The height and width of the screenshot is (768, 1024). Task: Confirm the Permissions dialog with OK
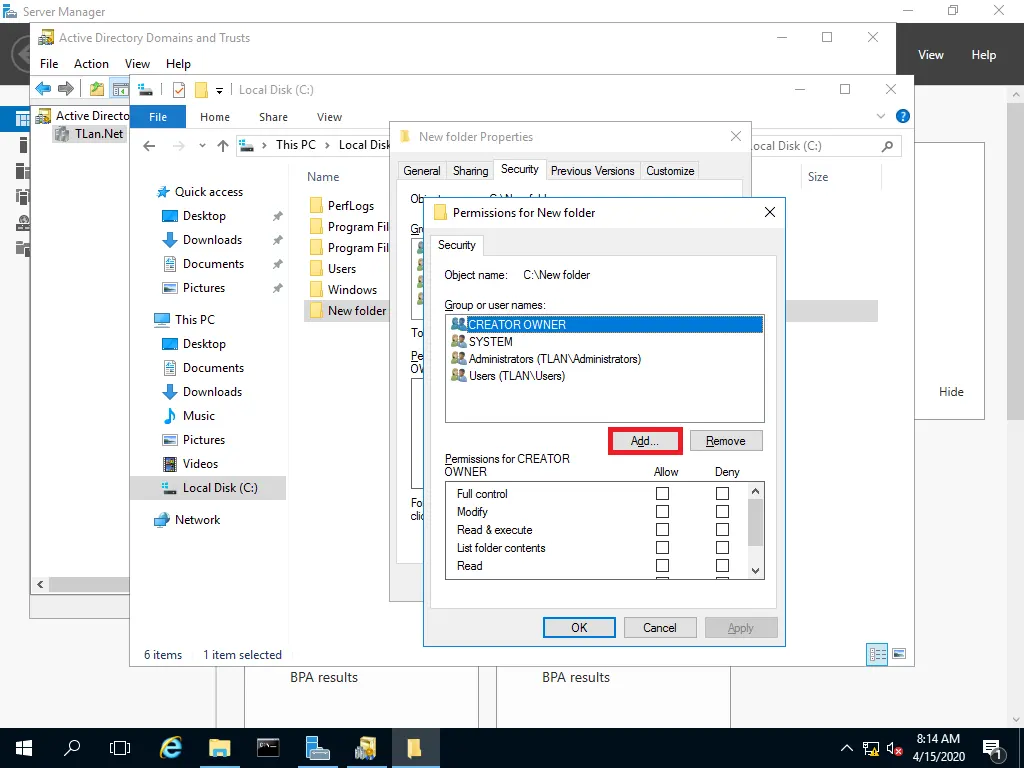point(579,628)
